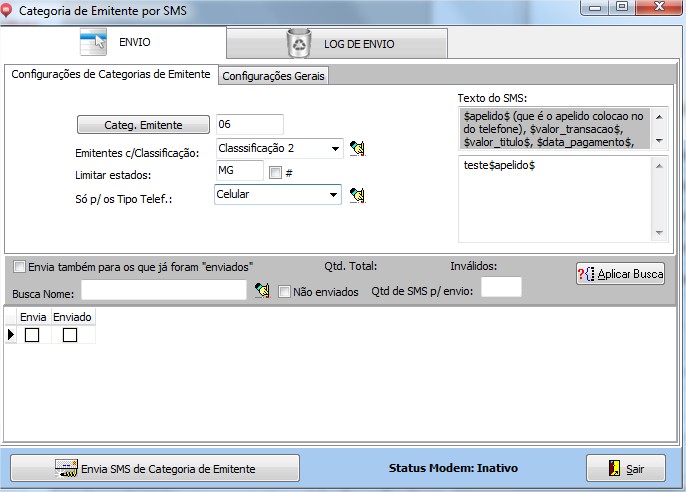Select the ENVIO tab
686x492 pixels.
(114, 43)
